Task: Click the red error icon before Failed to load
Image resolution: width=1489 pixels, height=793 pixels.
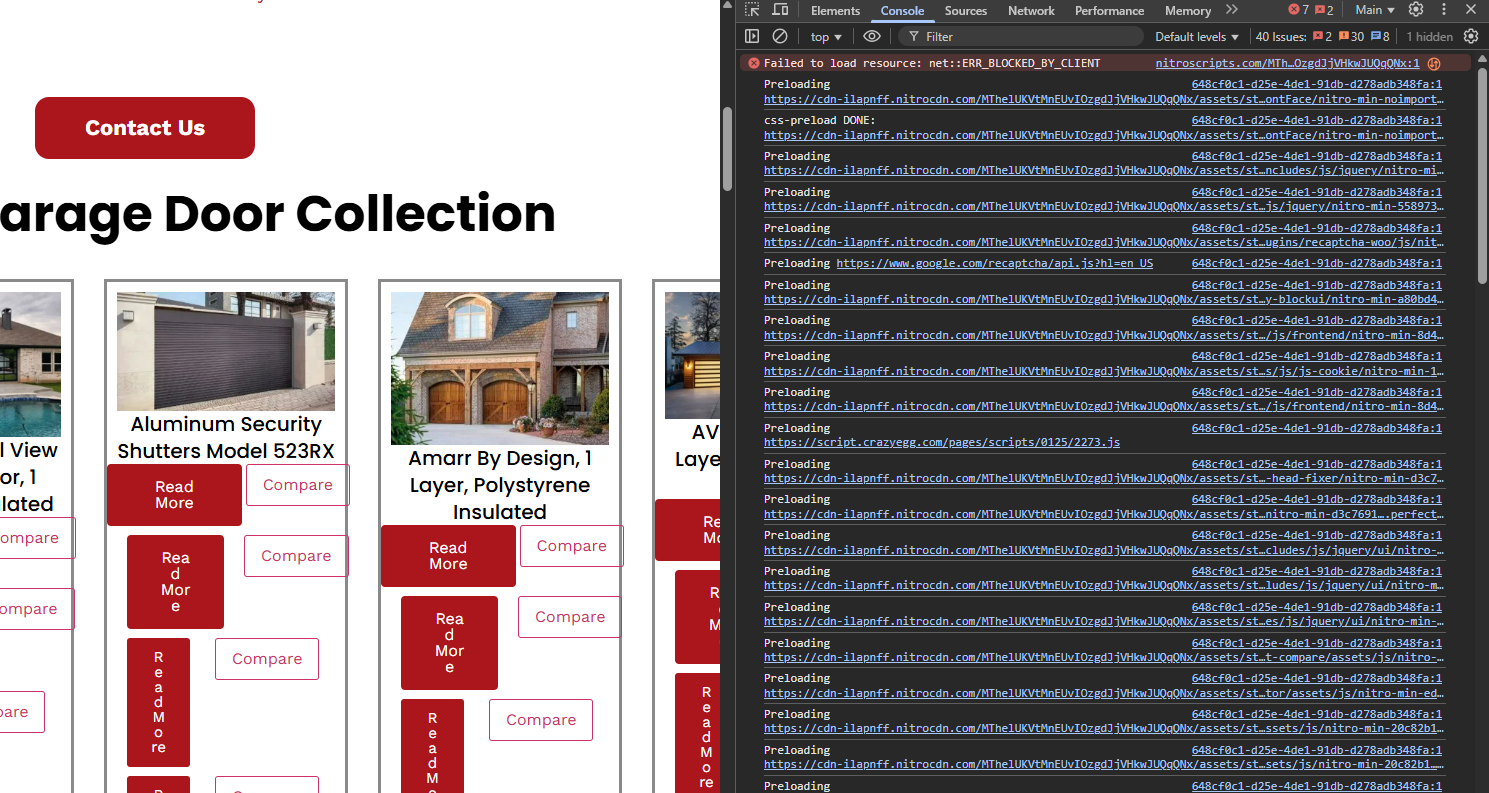Action: pos(754,63)
